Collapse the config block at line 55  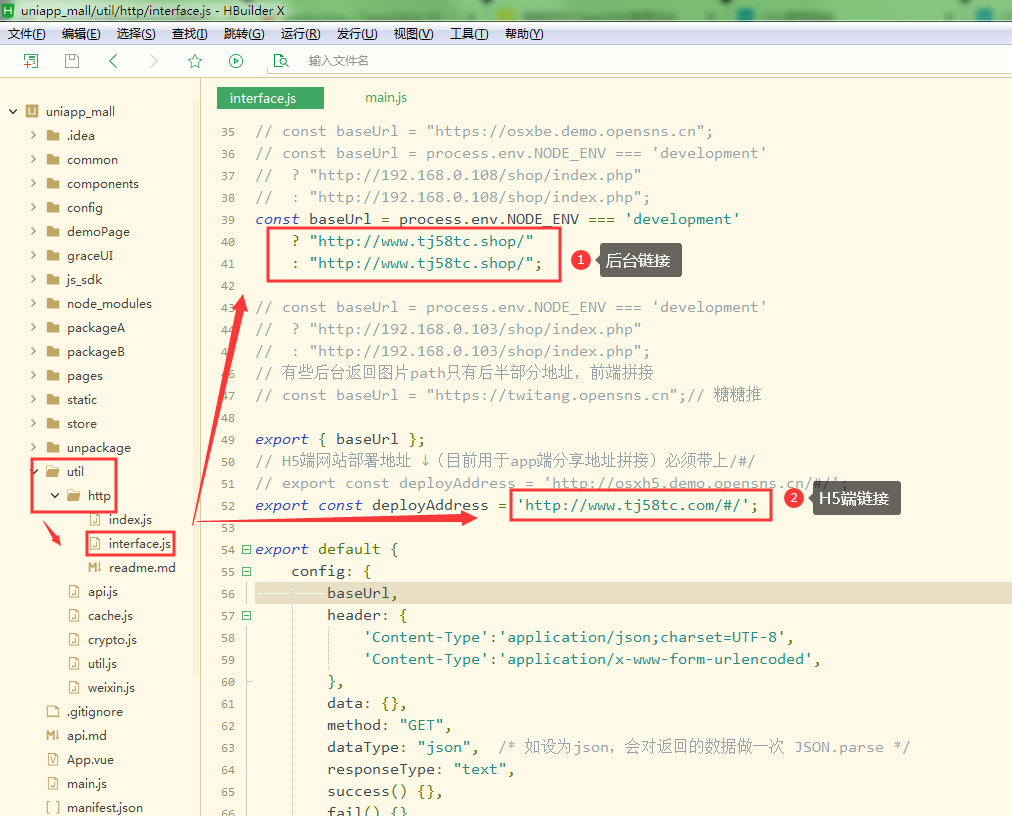coord(246,571)
